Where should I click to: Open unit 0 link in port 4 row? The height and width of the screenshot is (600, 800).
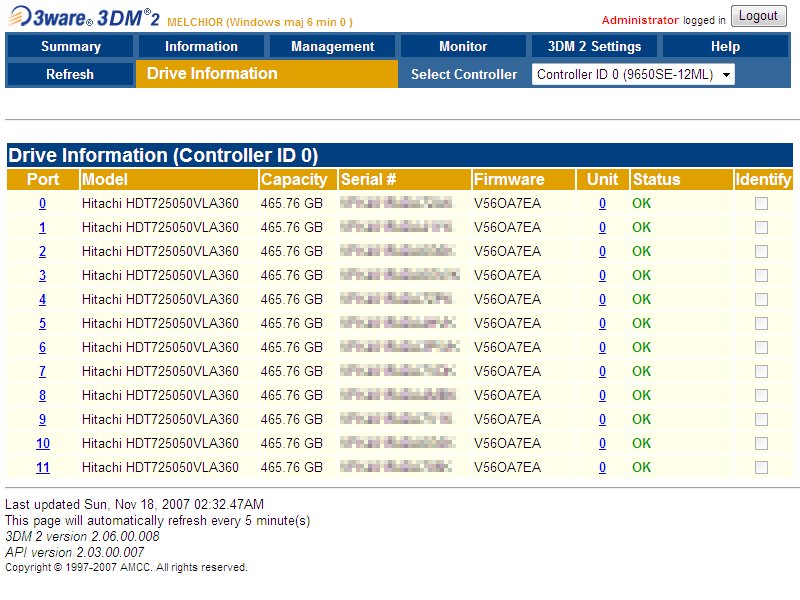pos(603,299)
